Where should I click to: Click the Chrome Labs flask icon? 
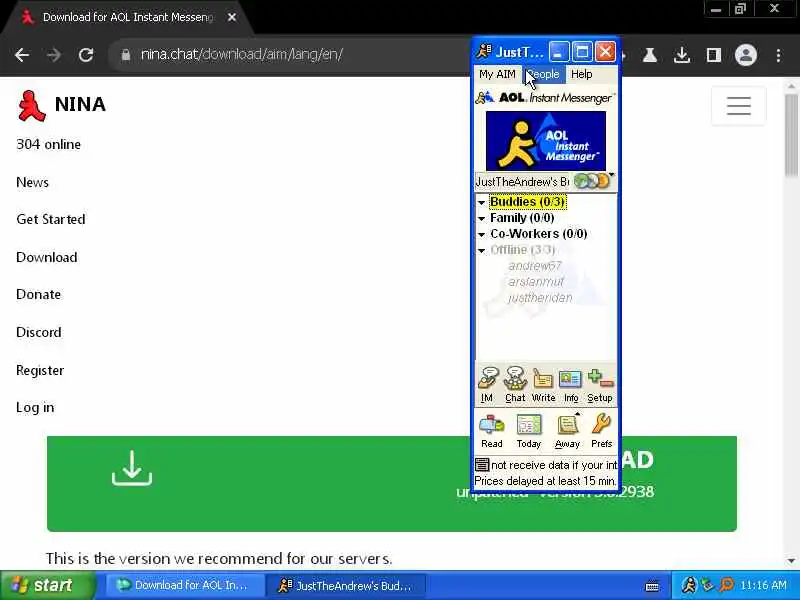point(649,55)
